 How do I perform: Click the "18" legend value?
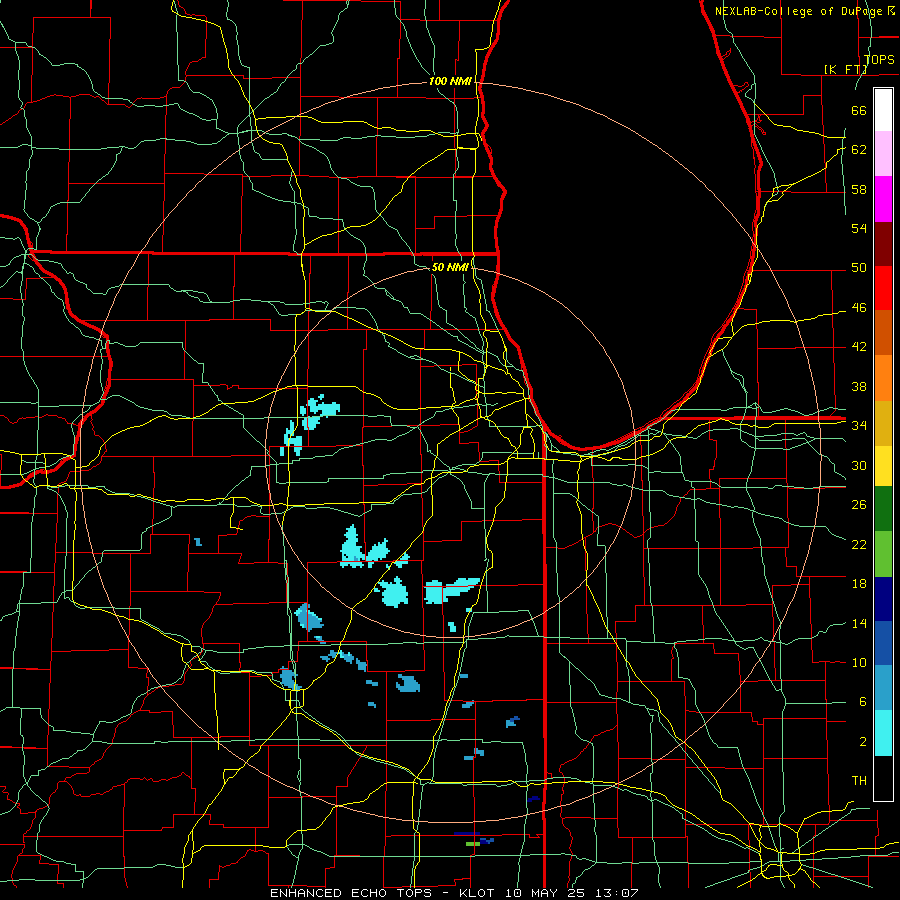pyautogui.click(x=859, y=584)
